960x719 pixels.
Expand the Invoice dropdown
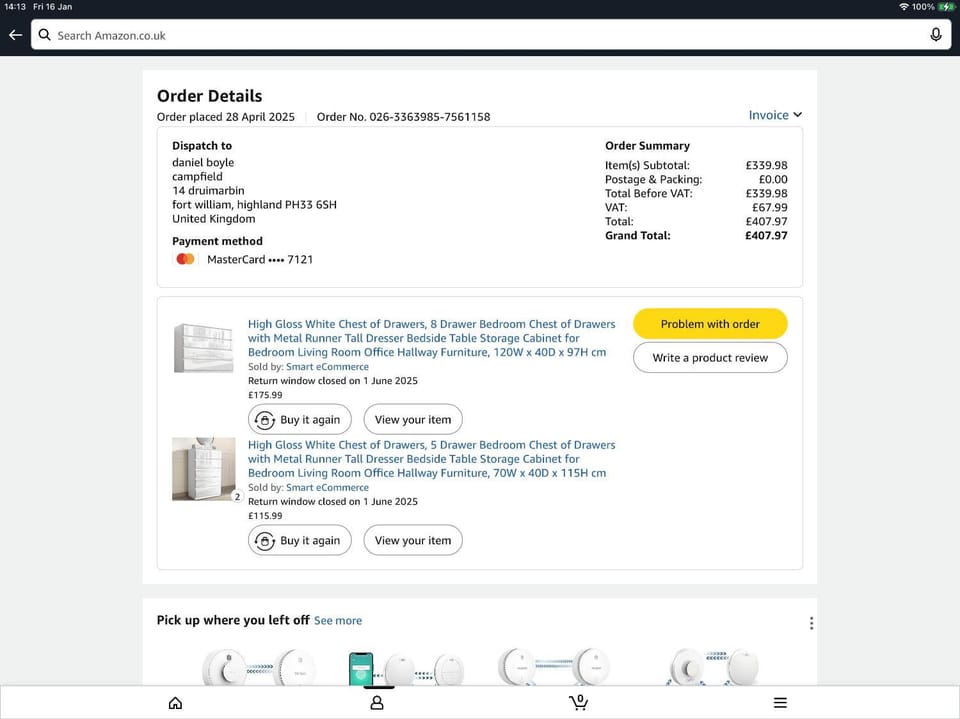[x=775, y=115]
